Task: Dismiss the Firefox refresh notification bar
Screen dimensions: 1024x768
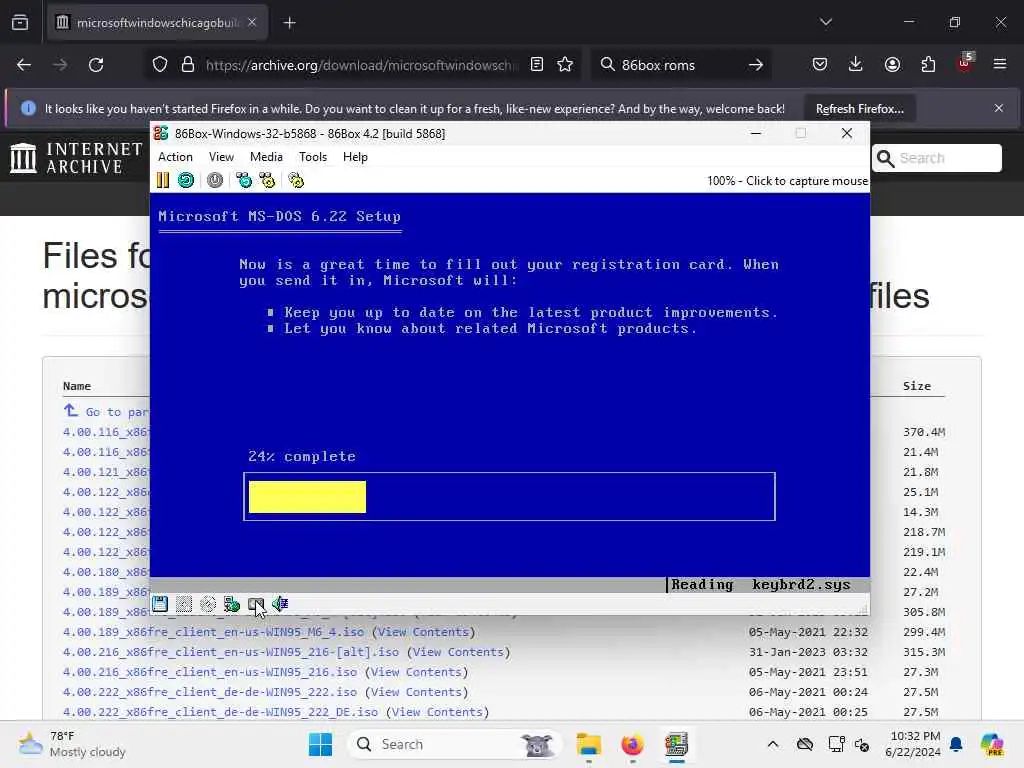Action: pos(999,108)
